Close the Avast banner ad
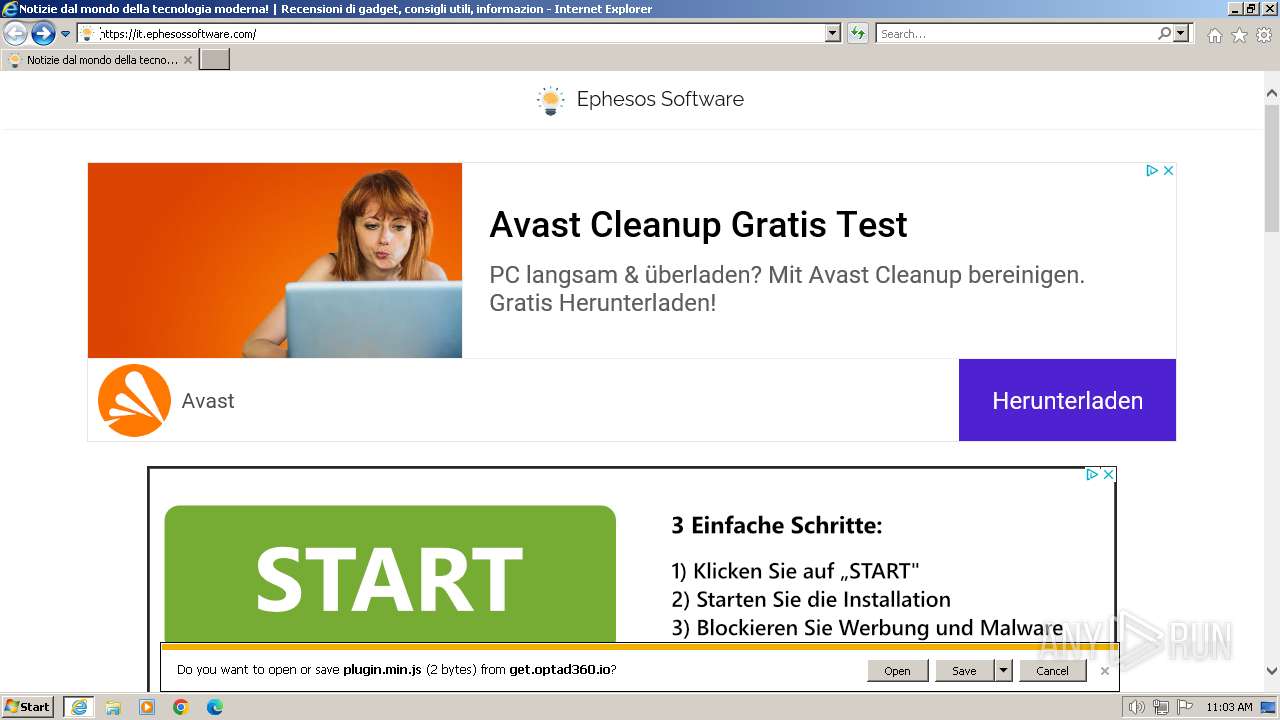 tap(1168, 171)
